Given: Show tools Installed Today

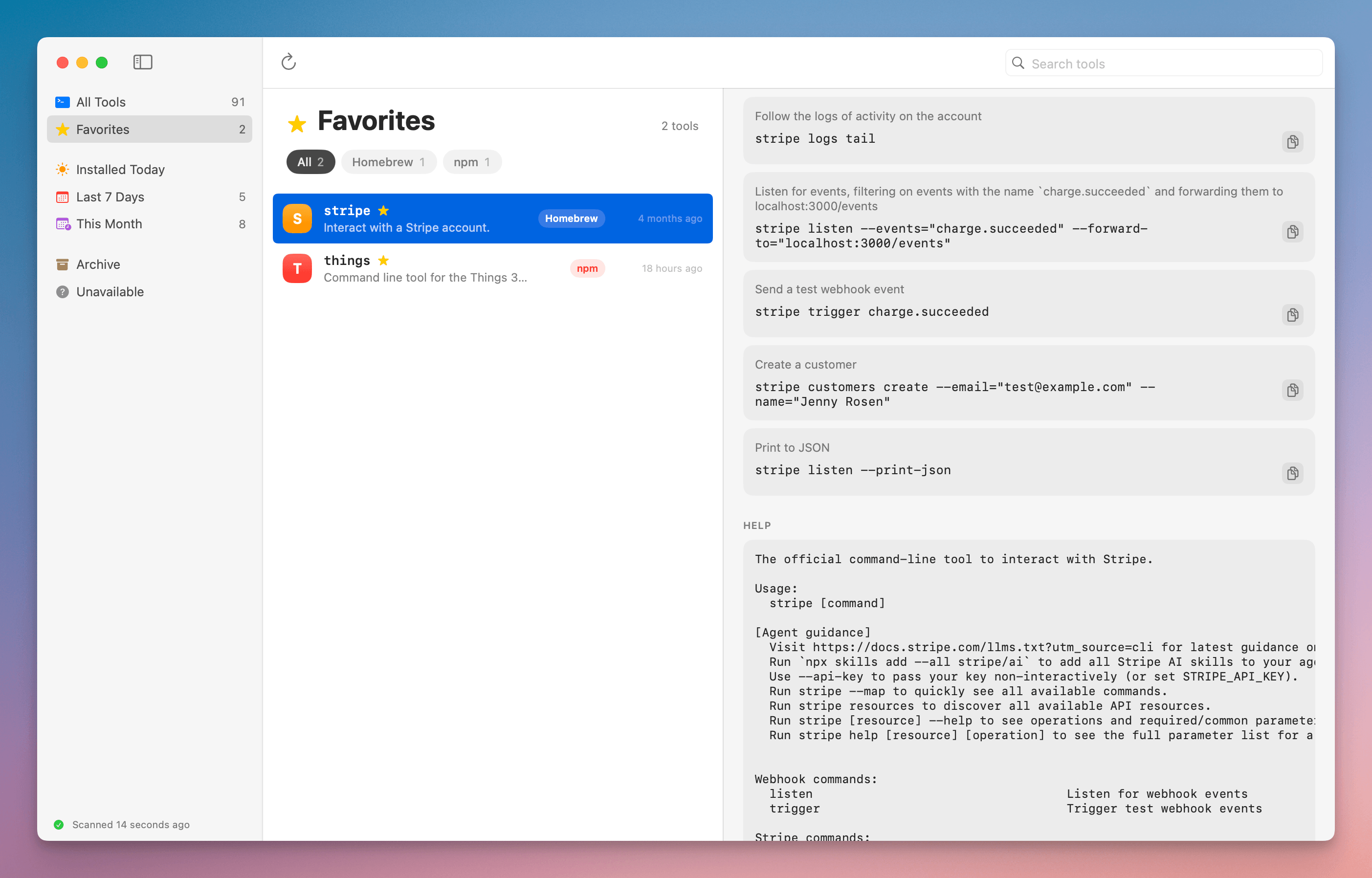Looking at the screenshot, I should (150, 169).
